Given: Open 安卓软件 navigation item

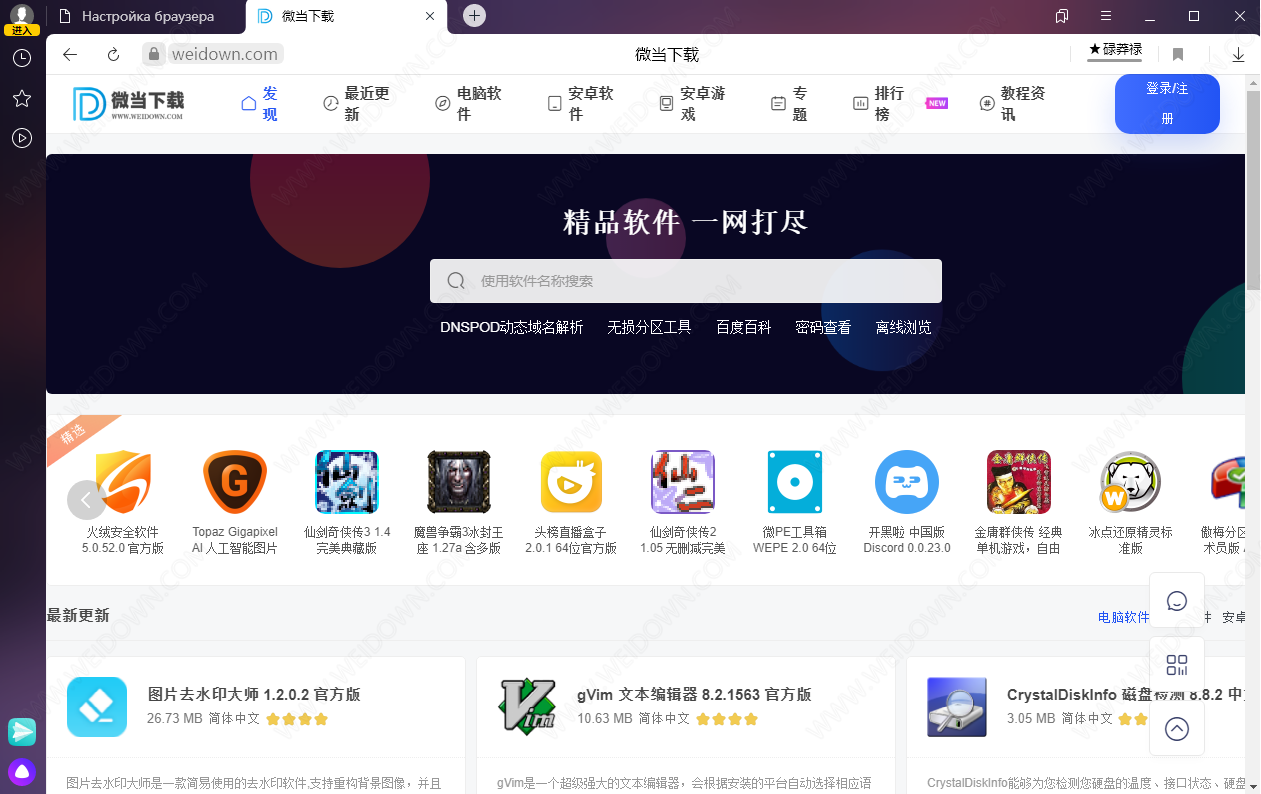Looking at the screenshot, I should (581, 104).
